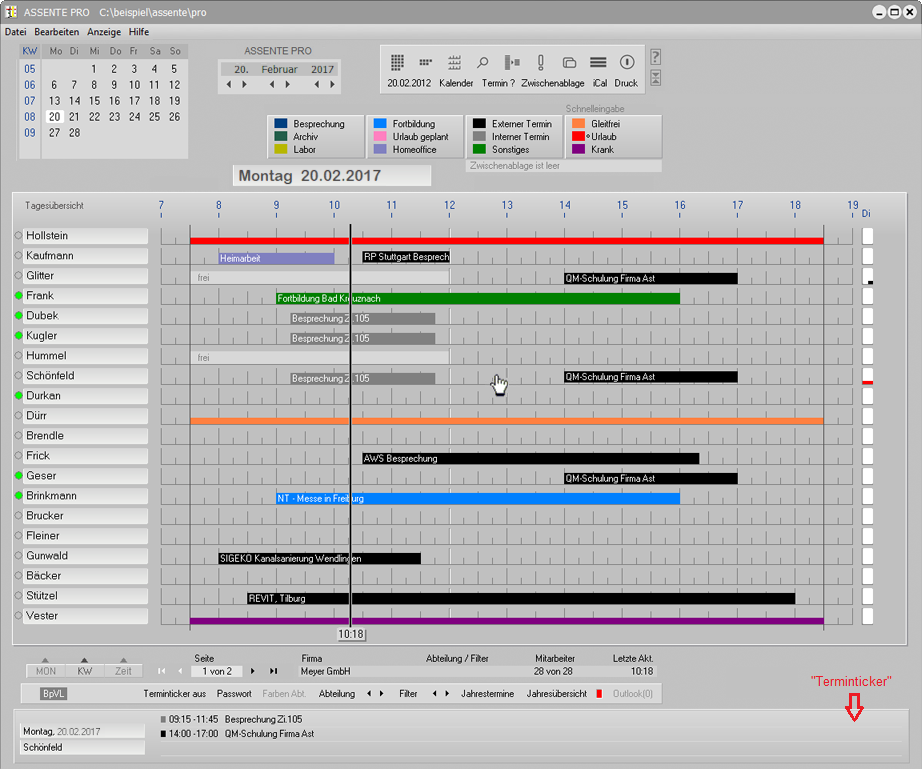The height and width of the screenshot is (769, 922).
Task: Open the 20.02.2012 date grid icon
Action: click(x=397, y=62)
